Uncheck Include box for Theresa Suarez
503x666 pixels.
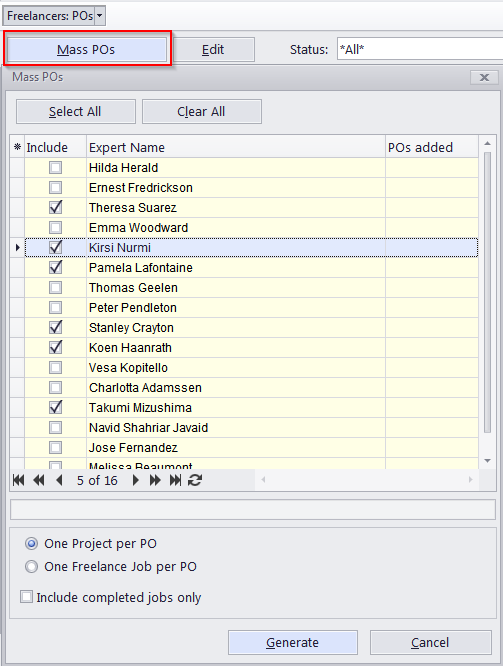point(55,207)
